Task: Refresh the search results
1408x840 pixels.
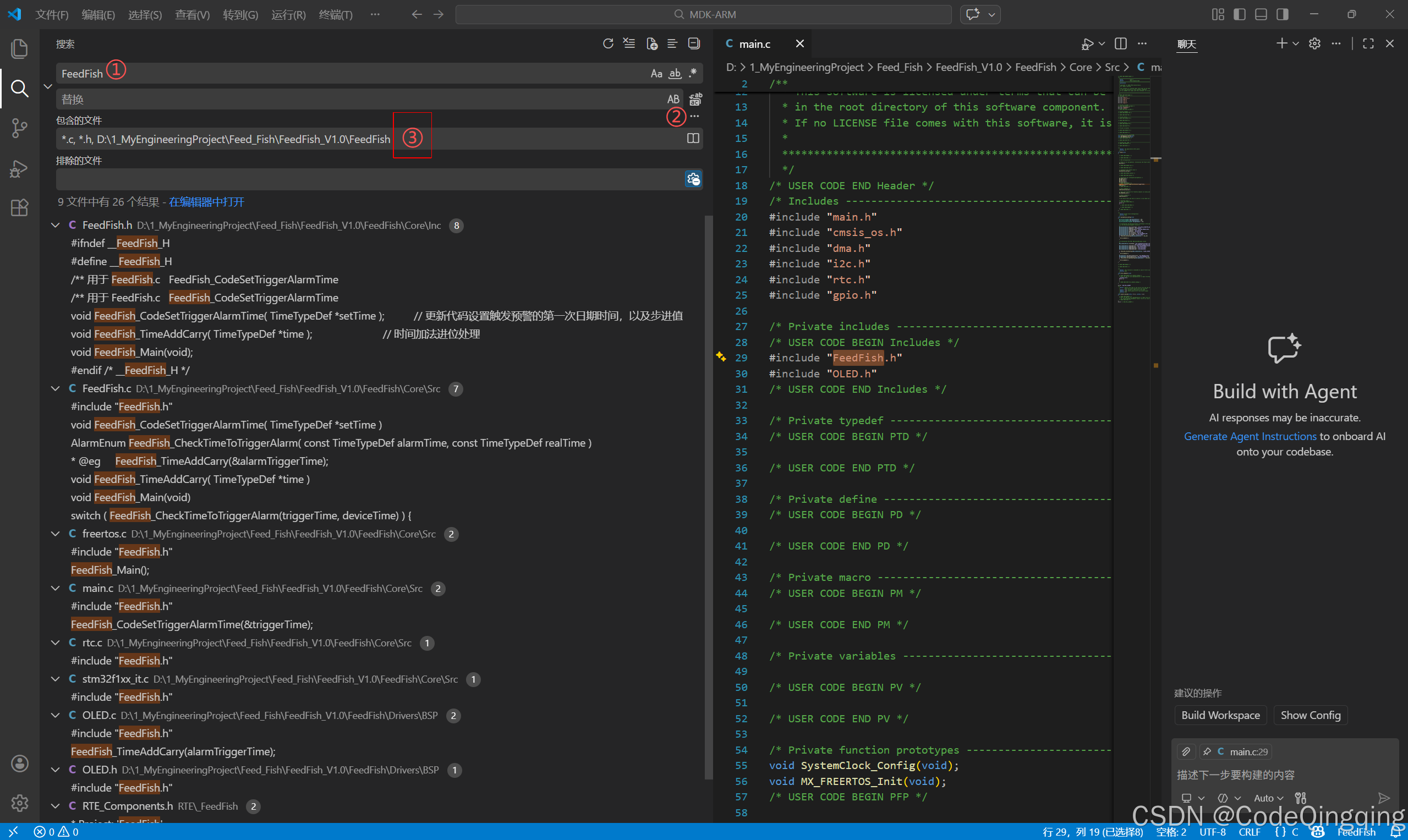Action: point(608,43)
